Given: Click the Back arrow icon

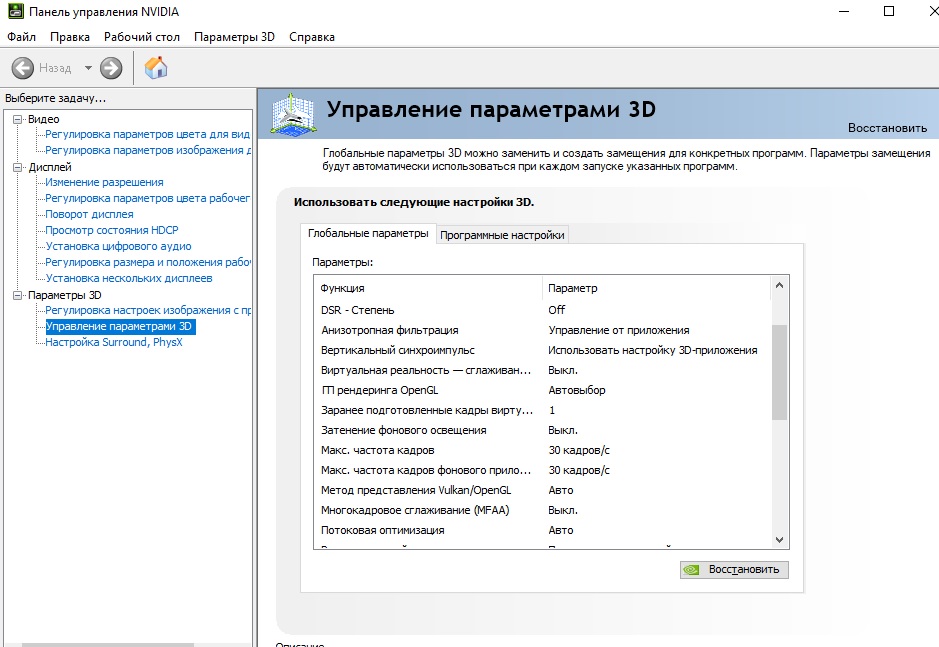Looking at the screenshot, I should [x=23, y=68].
